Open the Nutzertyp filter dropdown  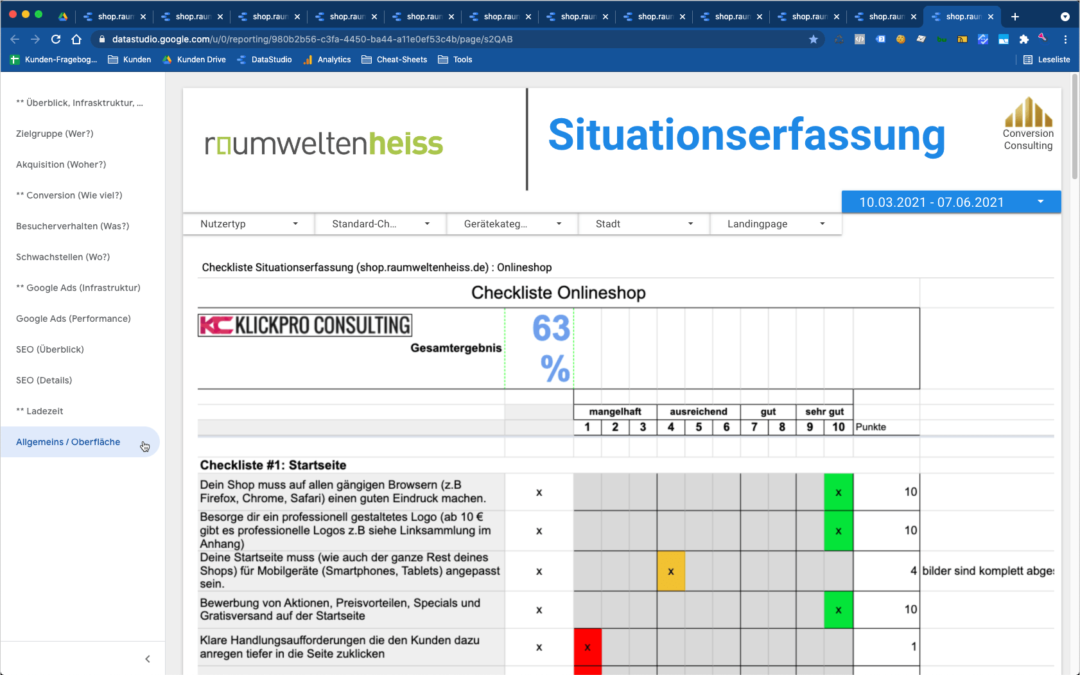(248, 224)
